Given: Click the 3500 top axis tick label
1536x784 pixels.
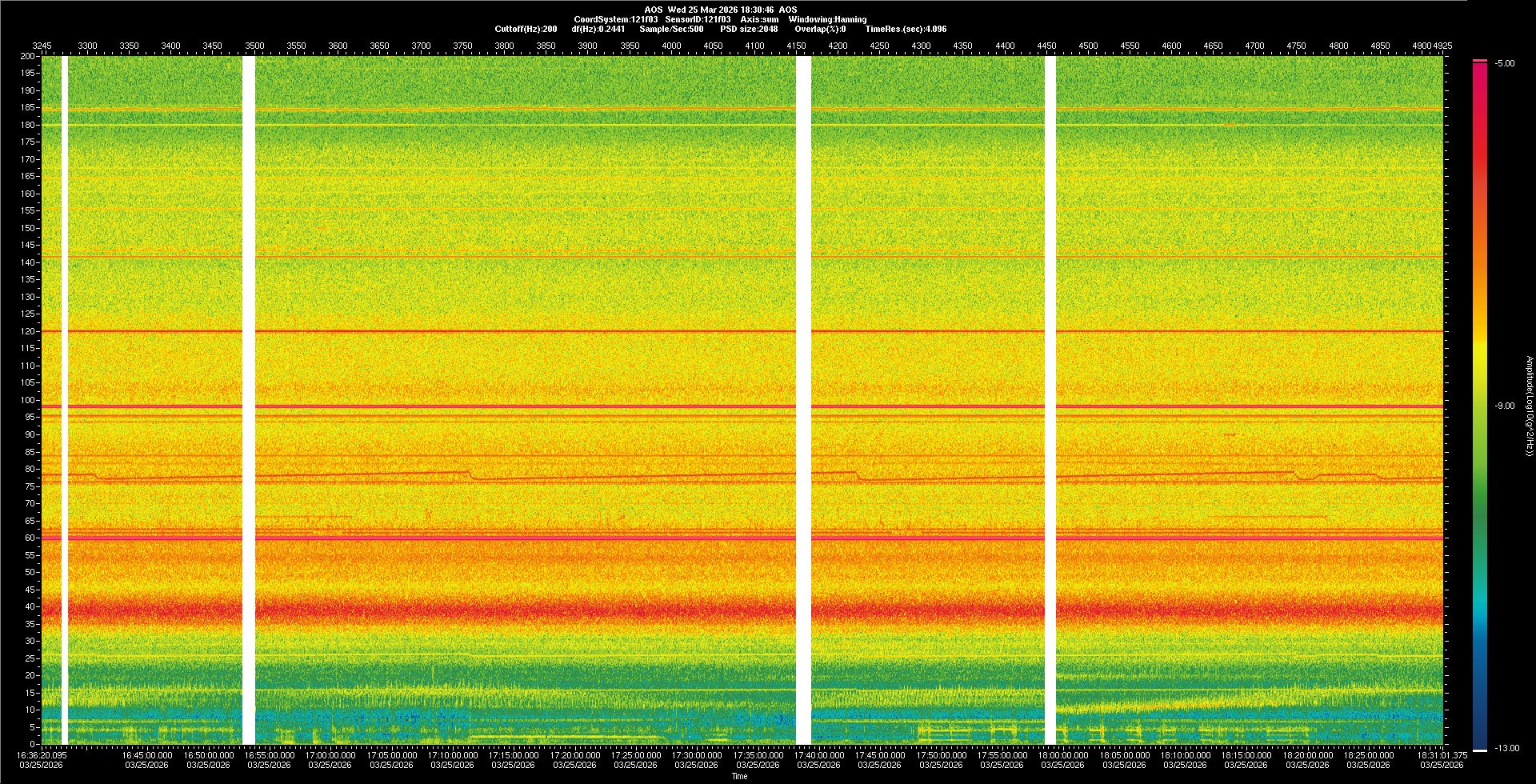Looking at the screenshot, I should click(254, 46).
